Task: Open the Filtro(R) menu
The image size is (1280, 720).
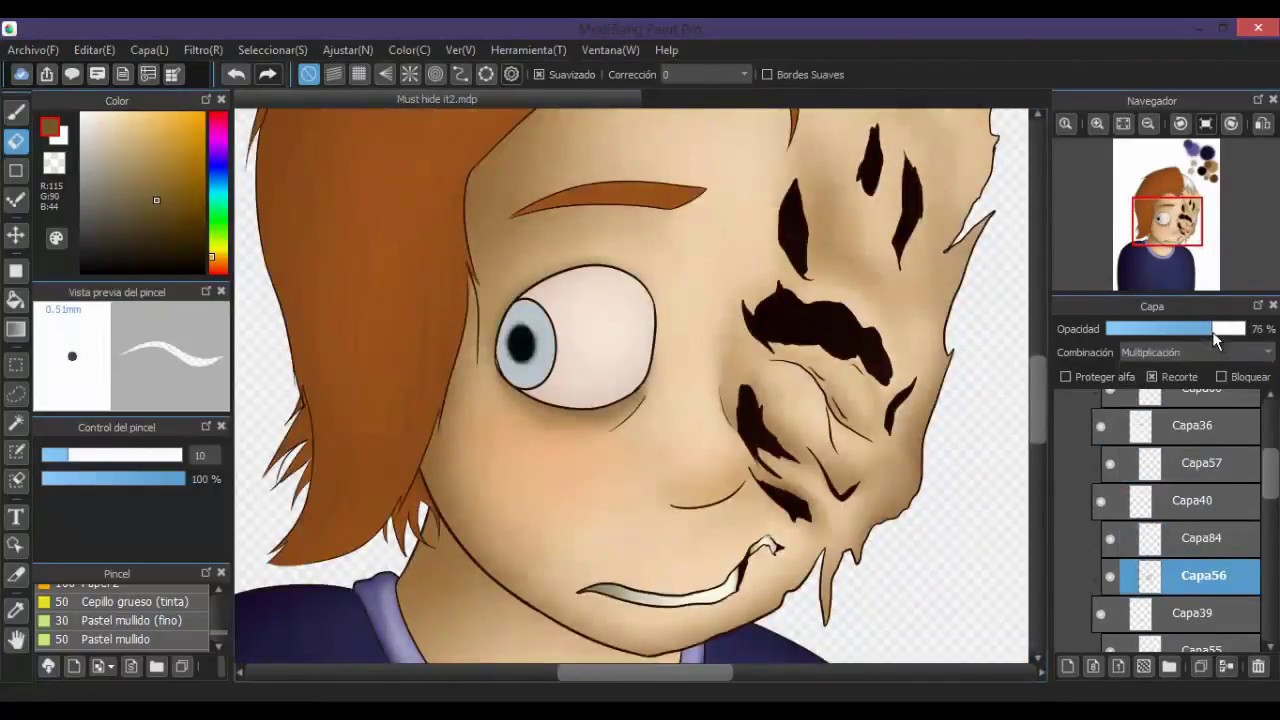Action: pos(203,50)
